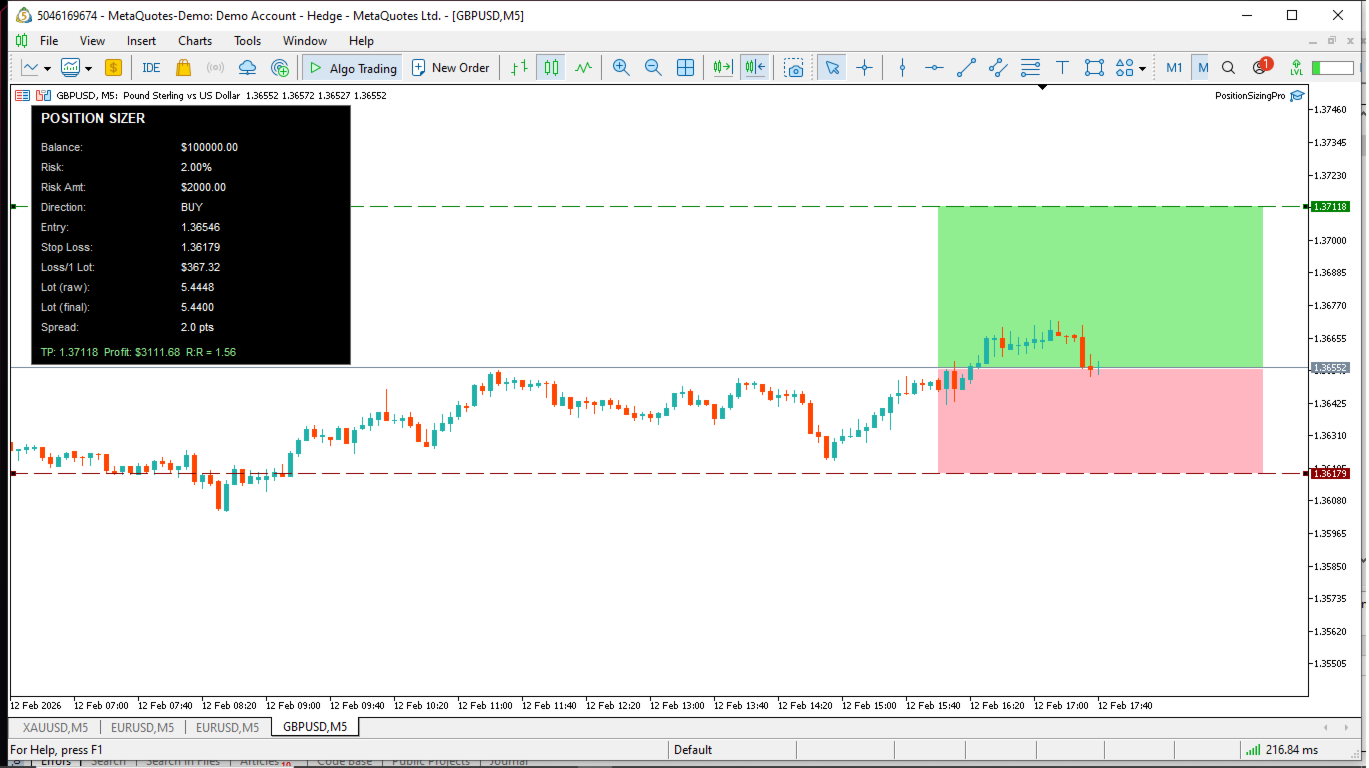Expand the chart type dropdown arrow
1369x768 pixels.
[47, 68]
